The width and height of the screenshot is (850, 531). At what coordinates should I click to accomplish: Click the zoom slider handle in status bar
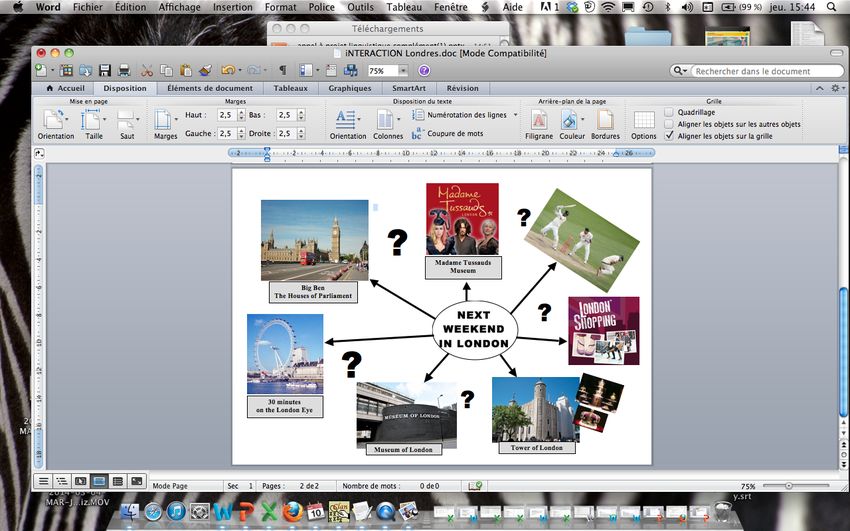789,486
